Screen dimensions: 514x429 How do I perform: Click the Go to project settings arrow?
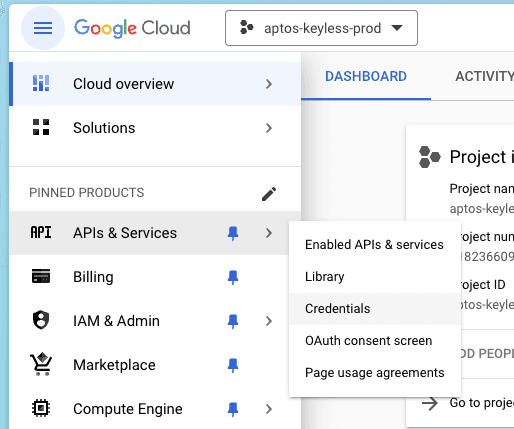click(430, 403)
